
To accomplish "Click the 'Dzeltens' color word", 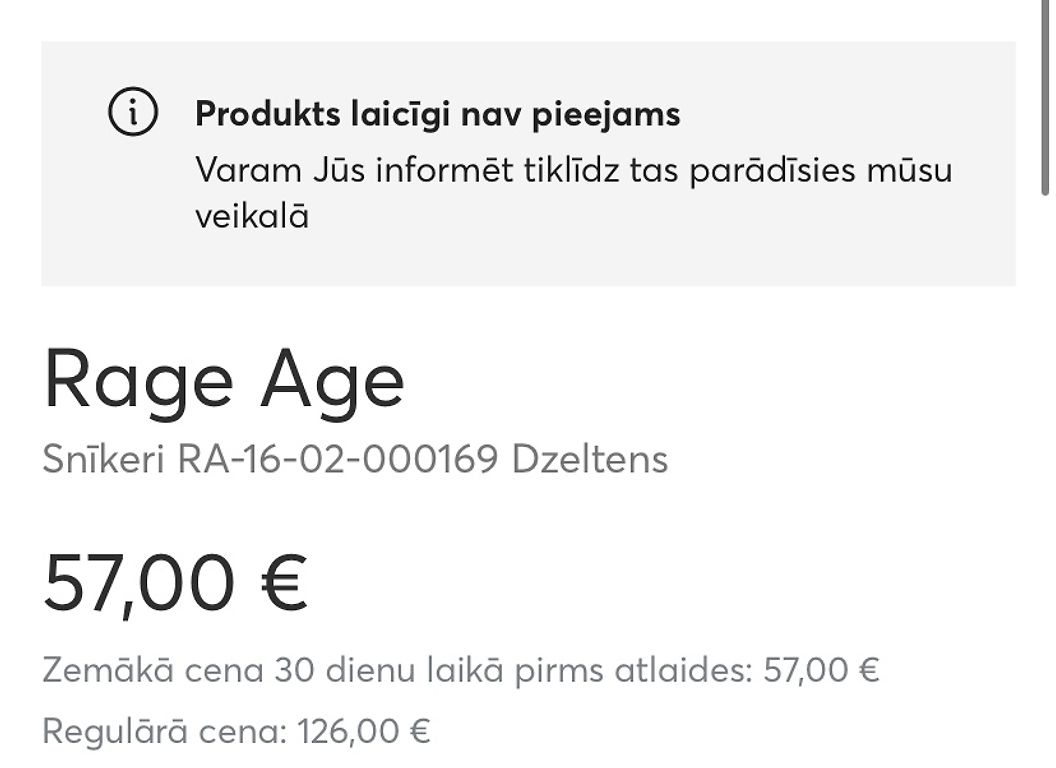I will tap(590, 459).
